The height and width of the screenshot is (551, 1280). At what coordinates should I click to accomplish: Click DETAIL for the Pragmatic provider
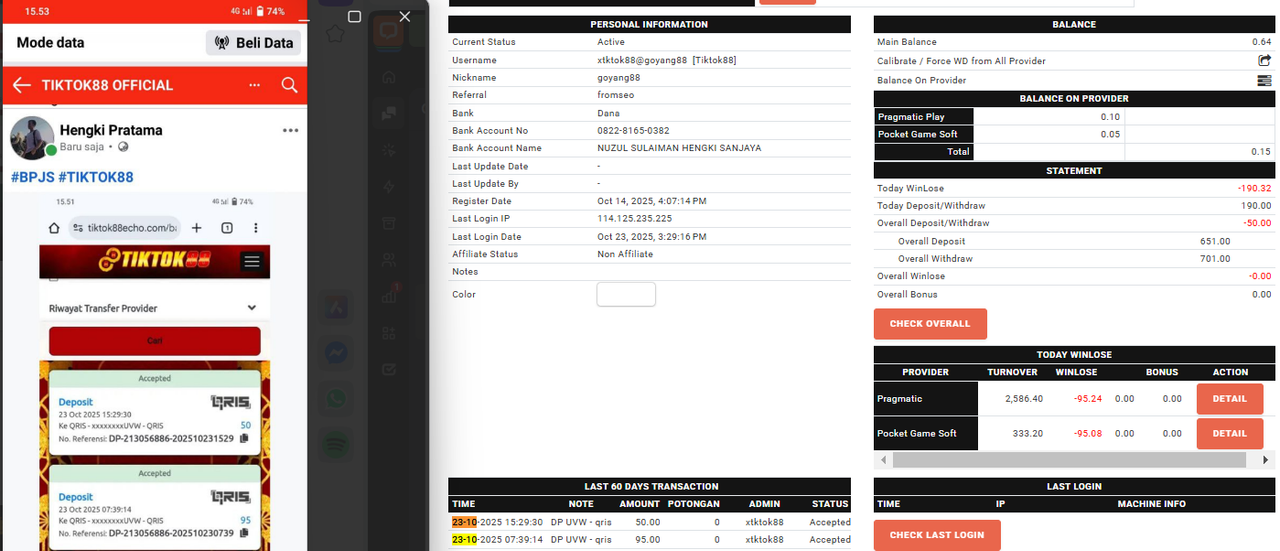(1229, 399)
